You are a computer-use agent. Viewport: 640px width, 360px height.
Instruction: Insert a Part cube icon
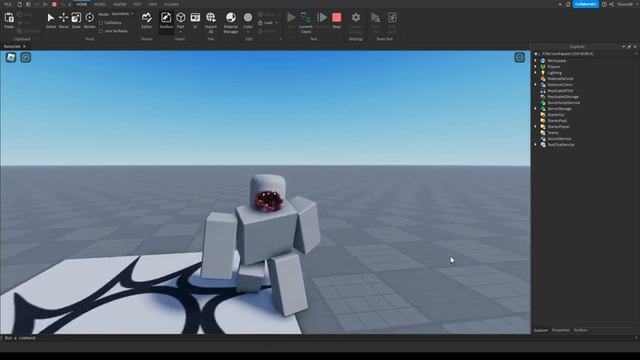pos(180,18)
